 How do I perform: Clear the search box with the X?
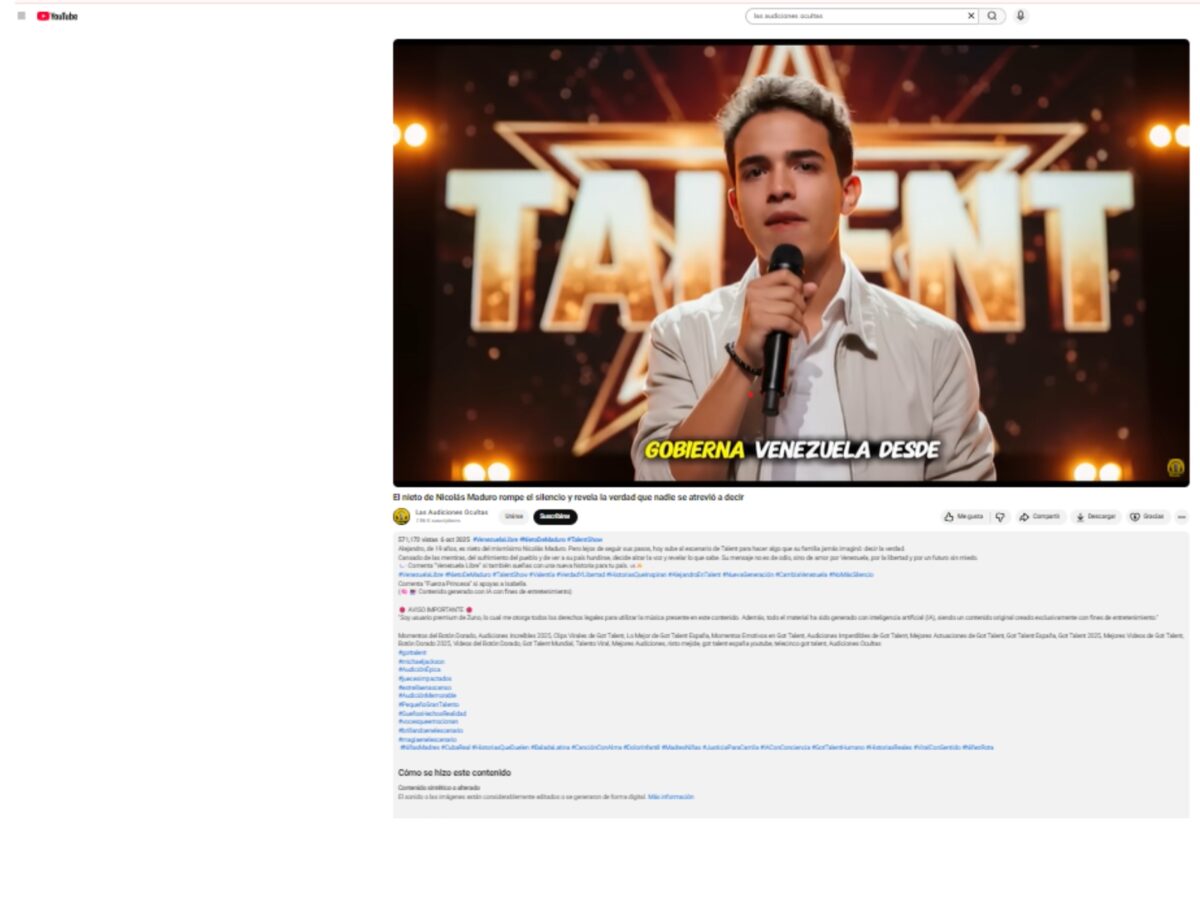pos(970,16)
